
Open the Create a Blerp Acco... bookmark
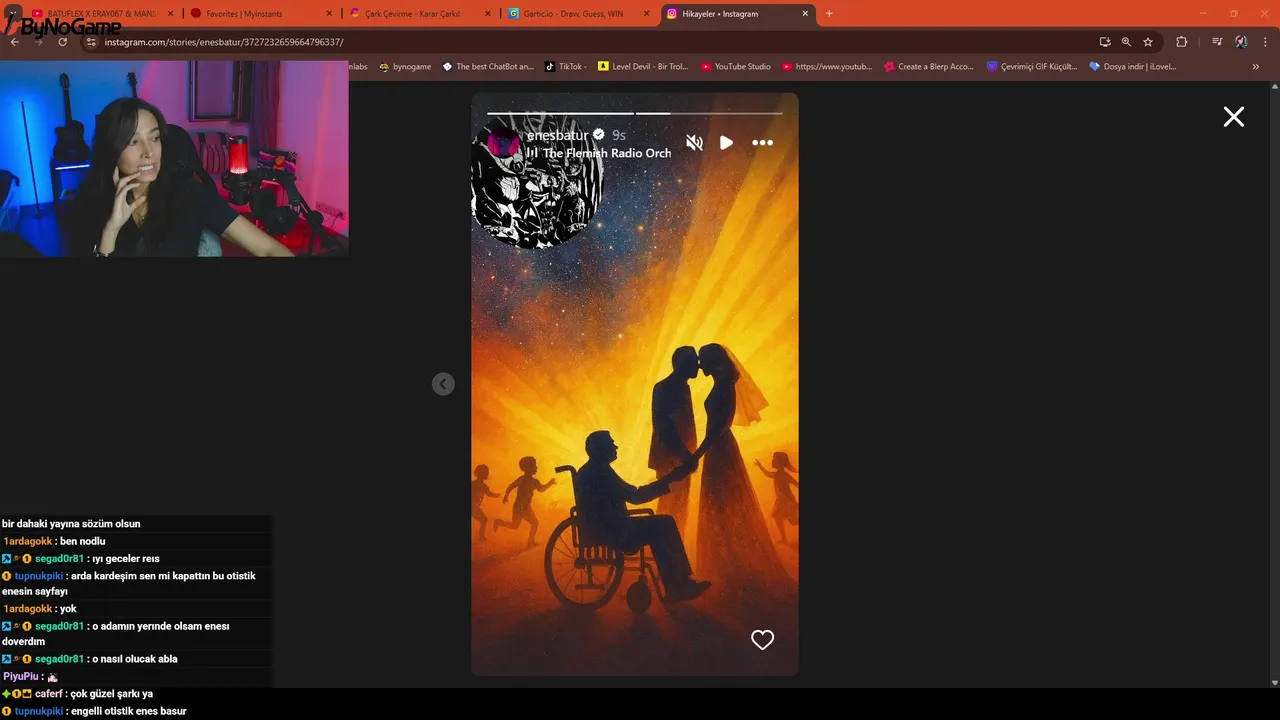pyautogui.click(x=928, y=67)
